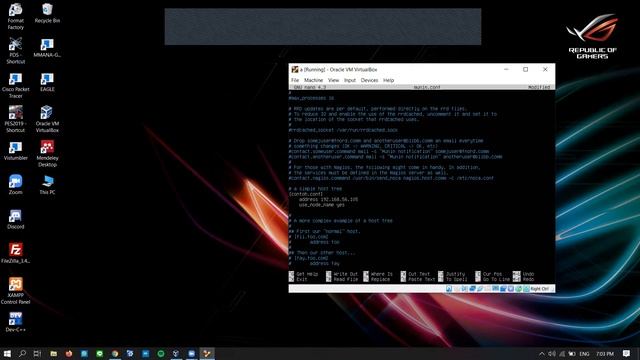The image size is (640, 360).
Task: Open the Devices menu in VirtualBox
Action: (x=369, y=80)
